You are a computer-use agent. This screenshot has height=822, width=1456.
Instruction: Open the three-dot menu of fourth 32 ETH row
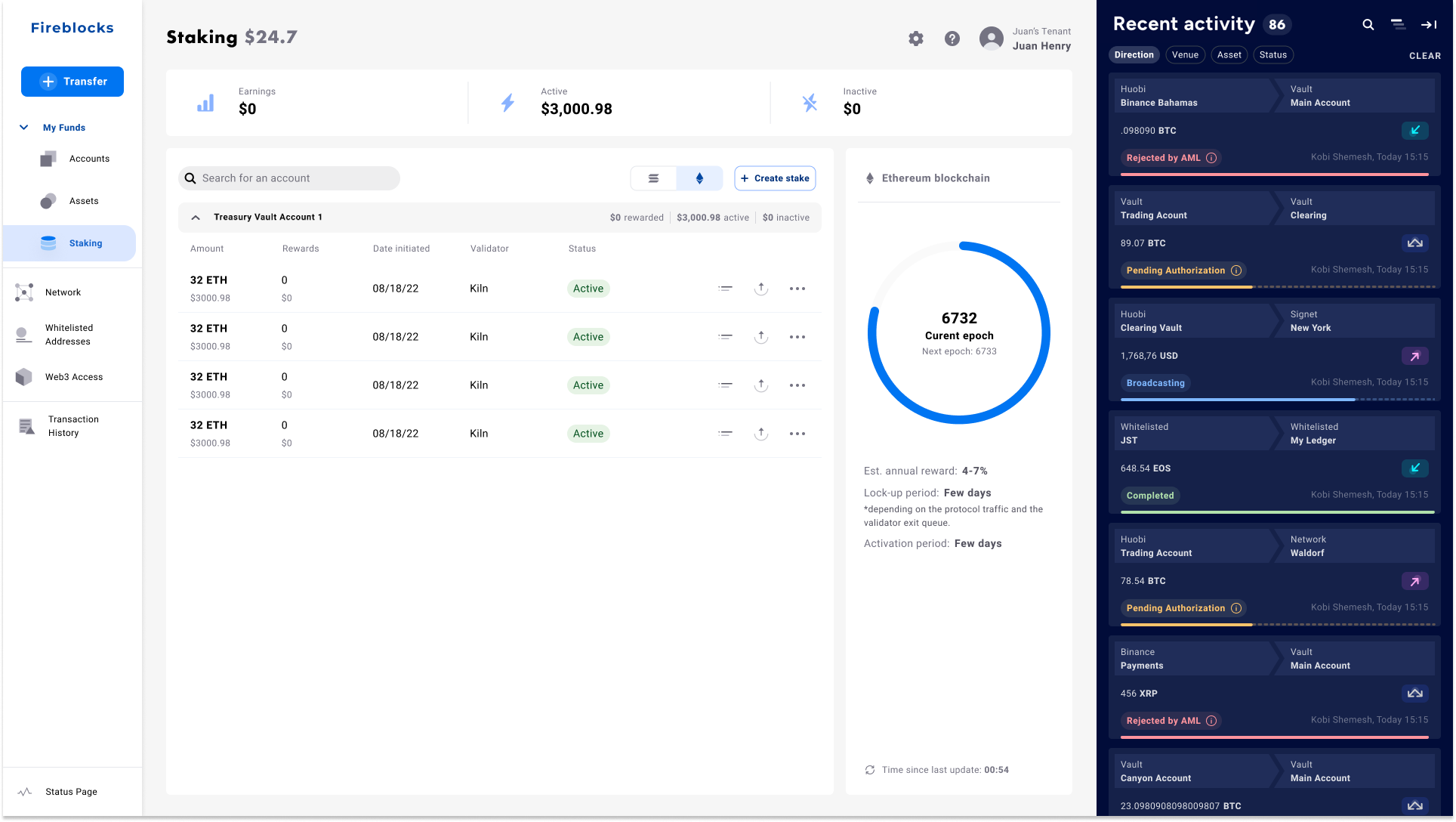click(797, 434)
